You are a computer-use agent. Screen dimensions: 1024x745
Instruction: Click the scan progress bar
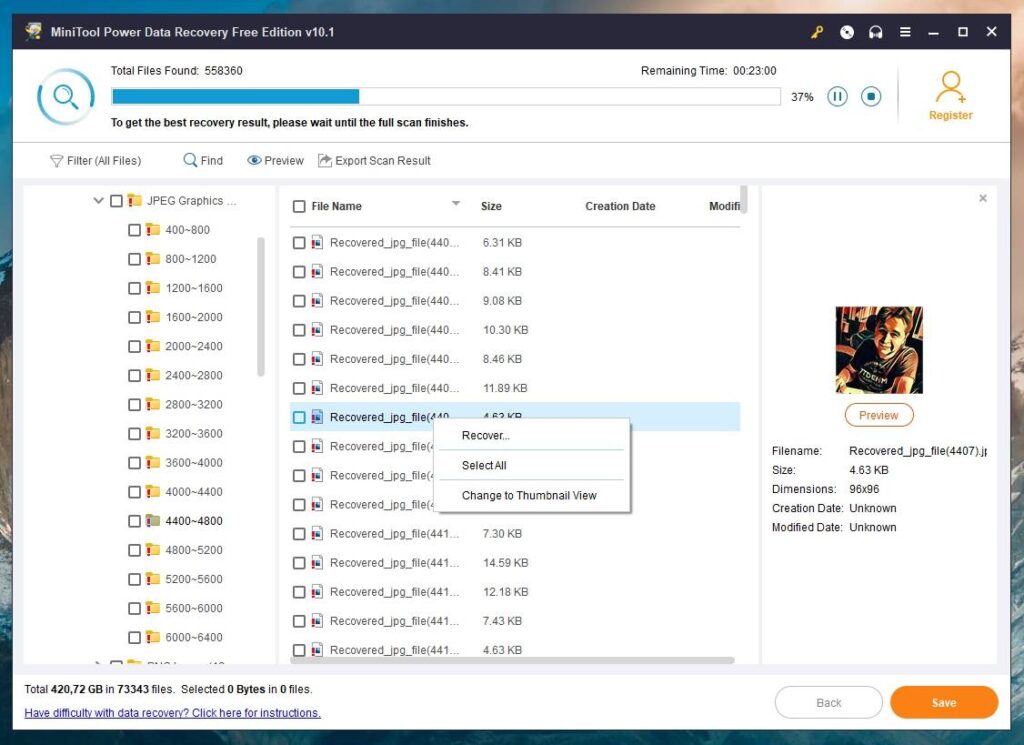click(x=445, y=97)
